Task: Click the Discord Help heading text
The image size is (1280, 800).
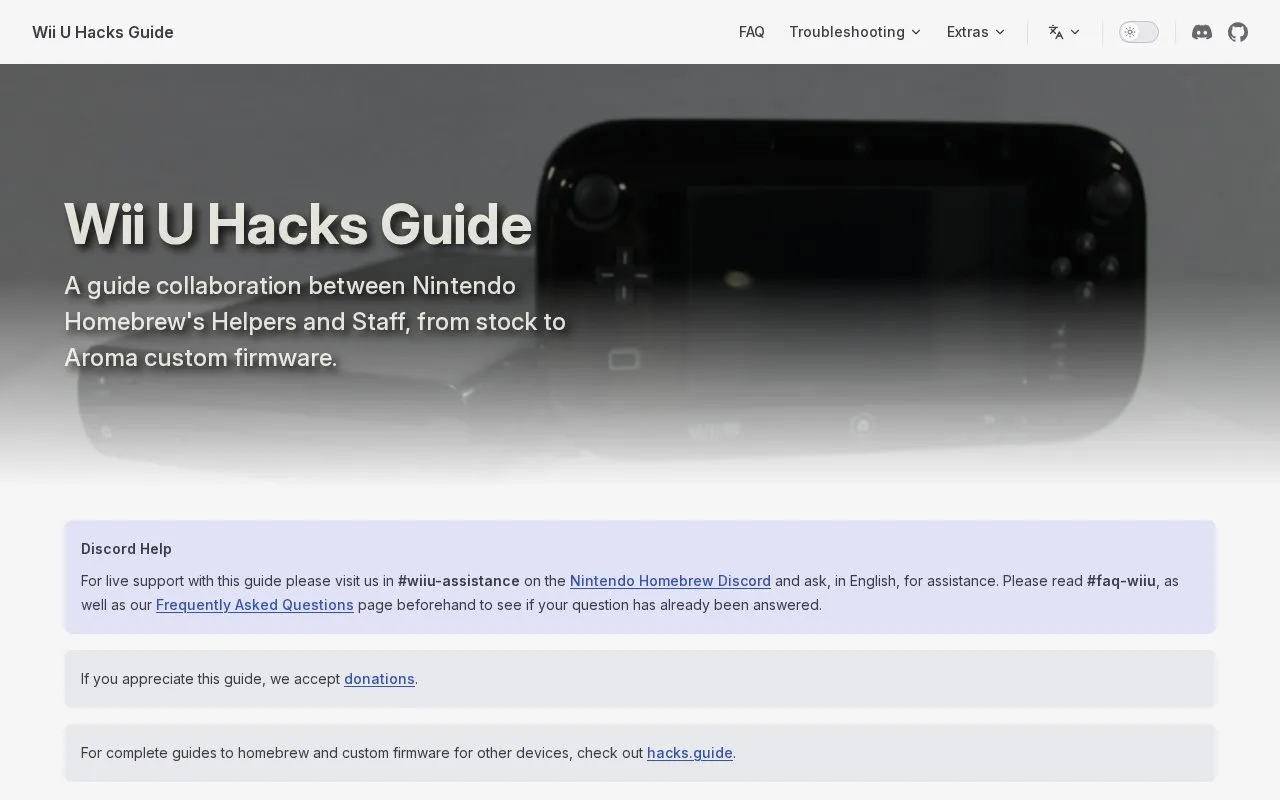Action: tap(126, 549)
